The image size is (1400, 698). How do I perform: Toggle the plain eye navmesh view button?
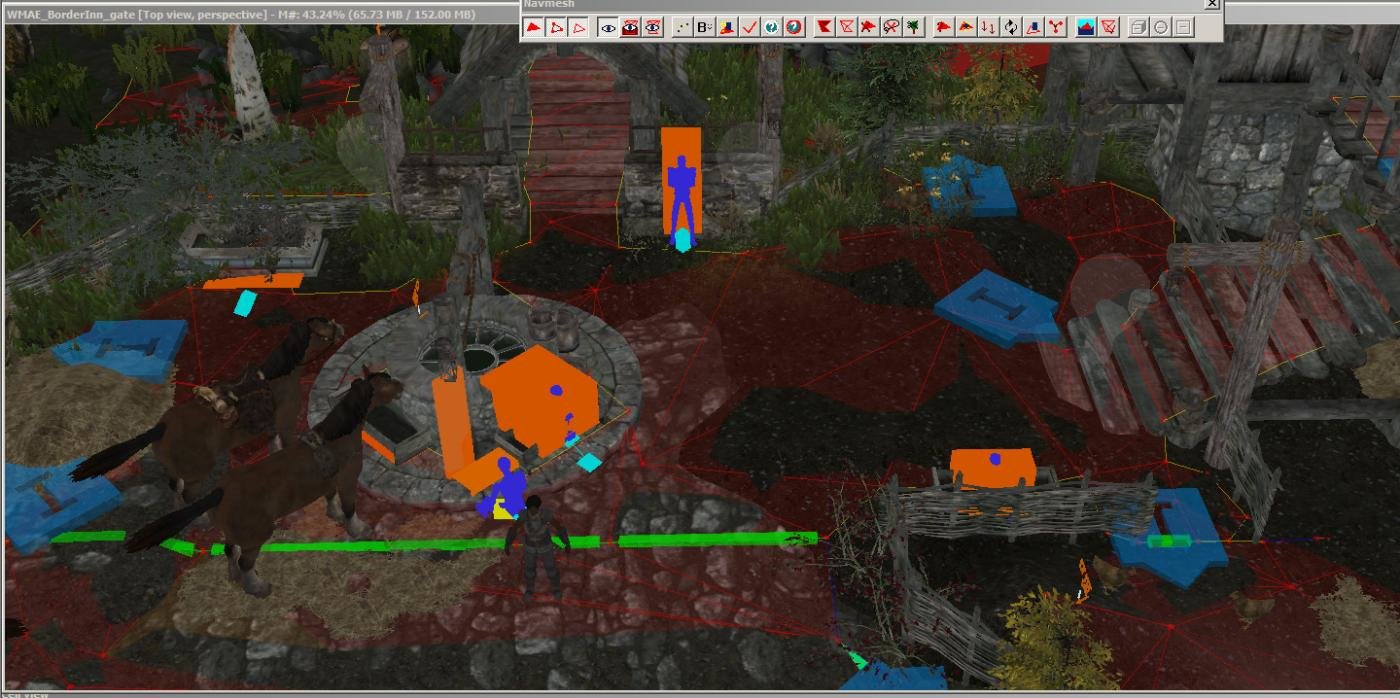click(x=608, y=28)
